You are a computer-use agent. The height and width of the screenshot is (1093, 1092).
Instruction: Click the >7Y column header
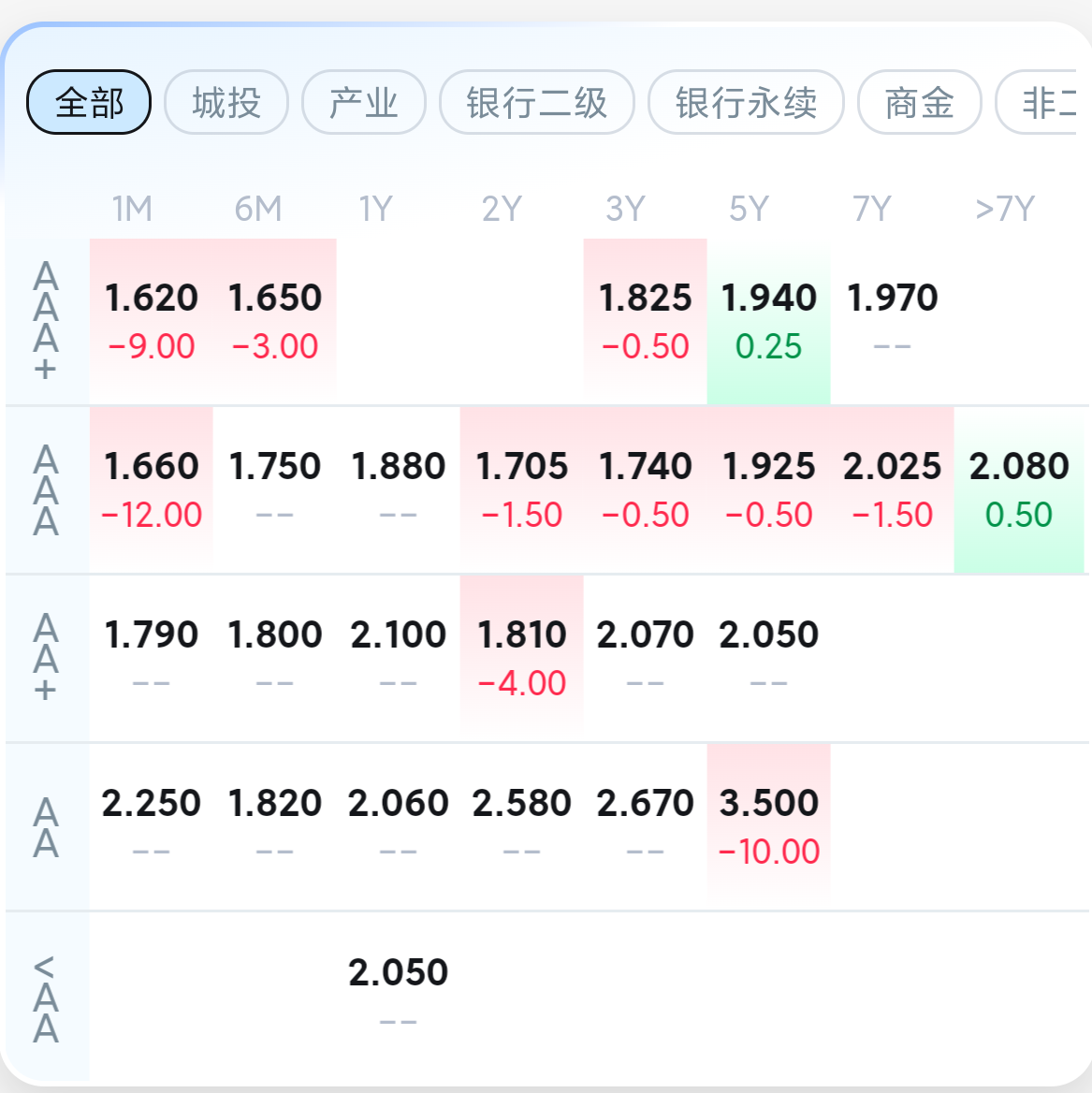[x=1004, y=209]
